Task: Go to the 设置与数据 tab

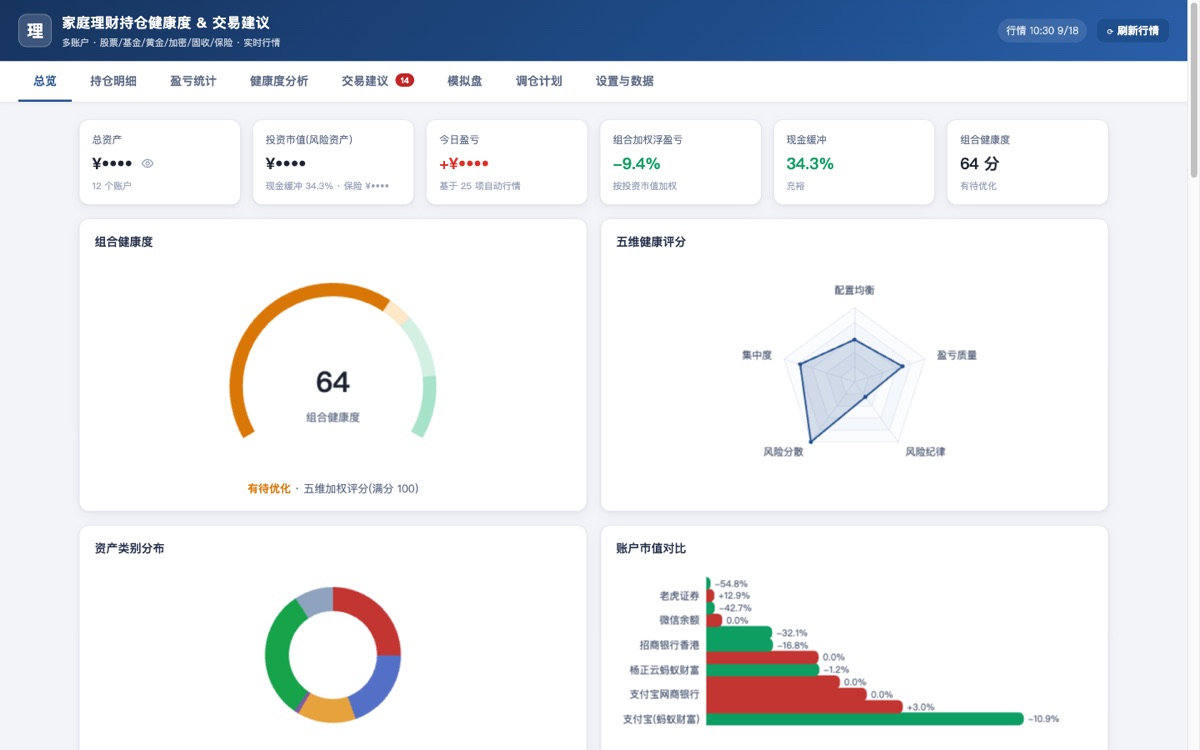Action: [625, 81]
